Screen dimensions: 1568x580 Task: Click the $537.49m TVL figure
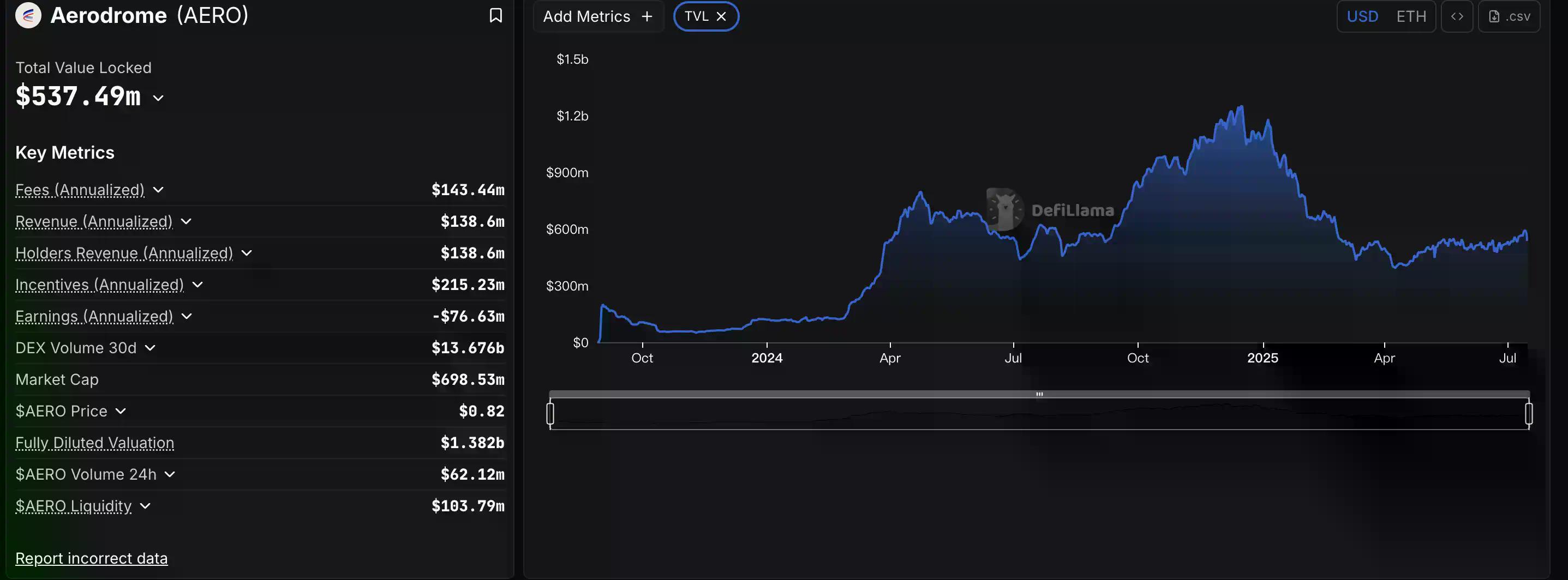(x=78, y=96)
